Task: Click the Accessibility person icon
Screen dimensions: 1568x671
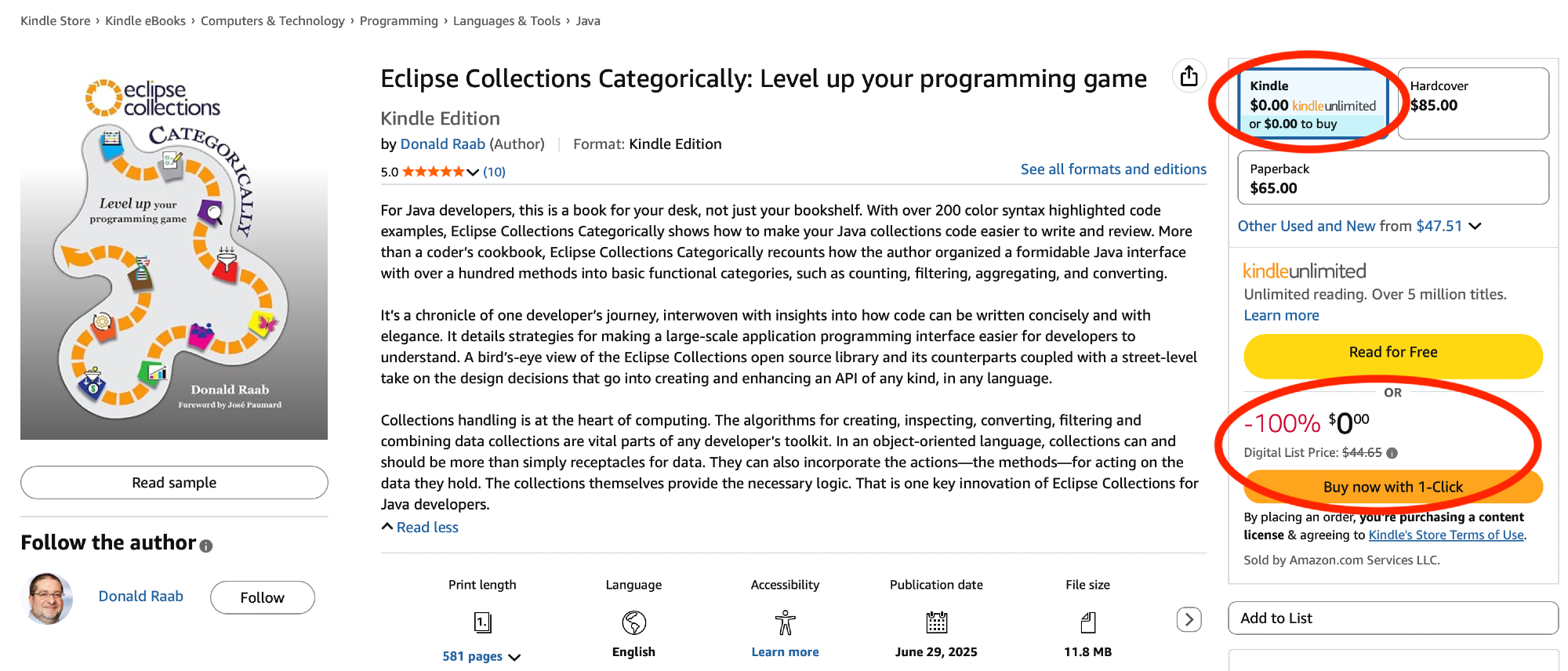Action: point(785,622)
